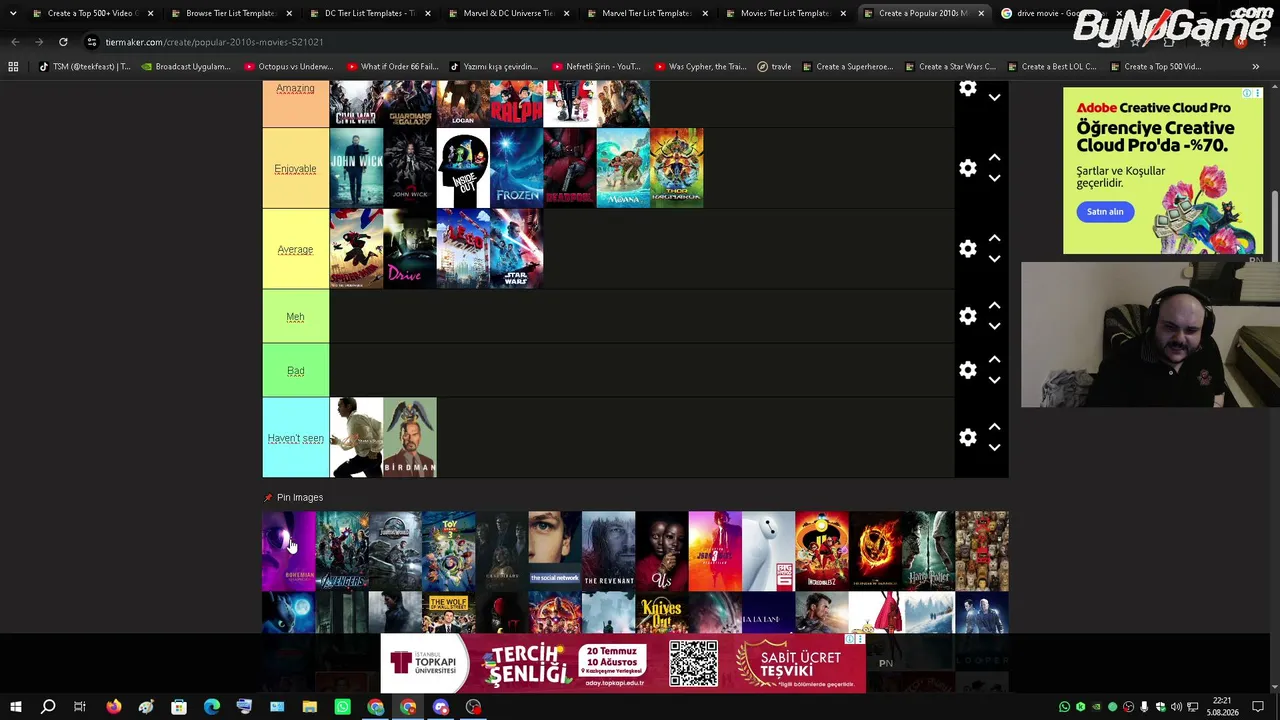Click the Haven't seen tier label
Image resolution: width=1280 pixels, height=720 pixels.
click(295, 438)
